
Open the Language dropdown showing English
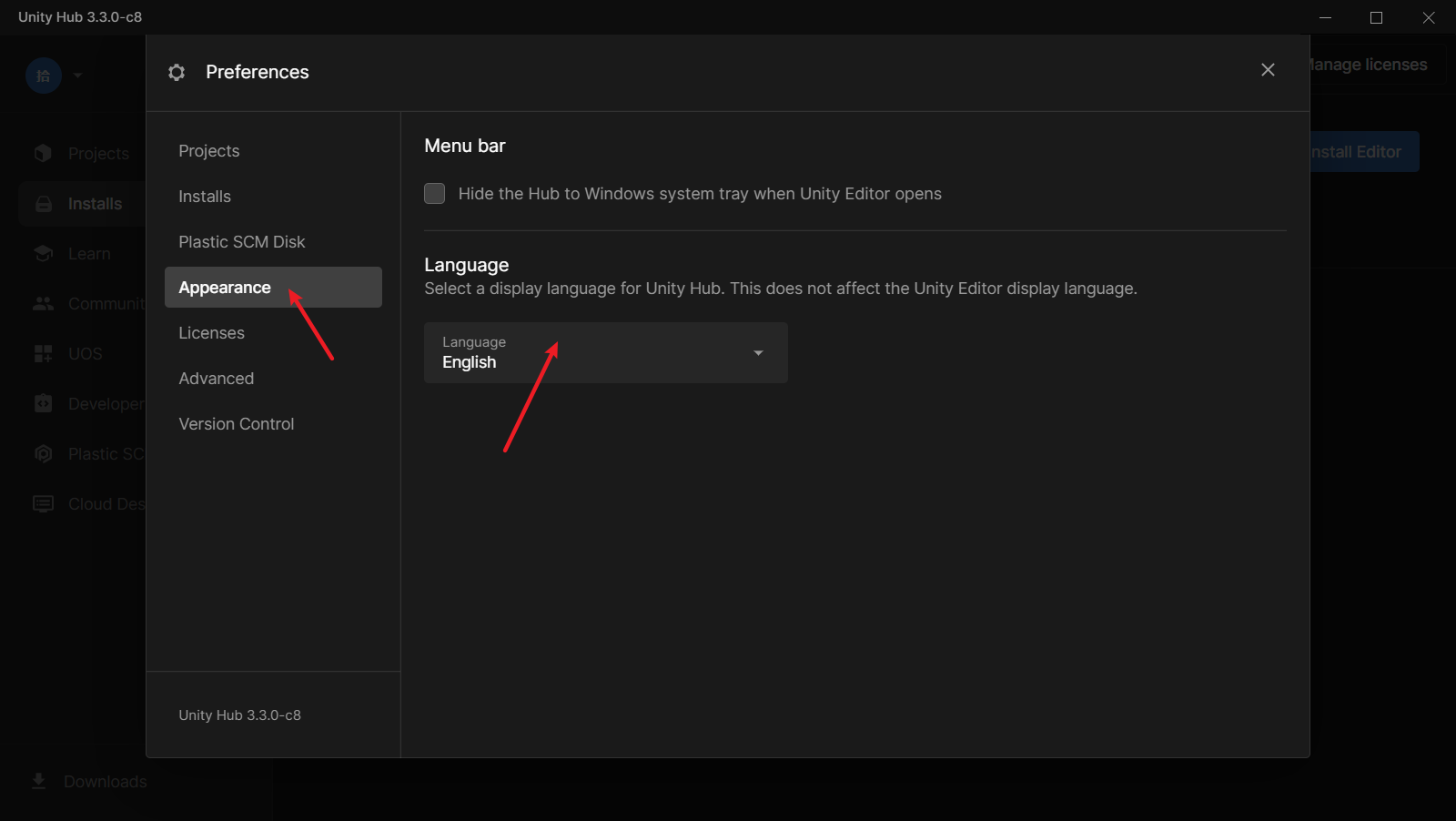point(606,352)
